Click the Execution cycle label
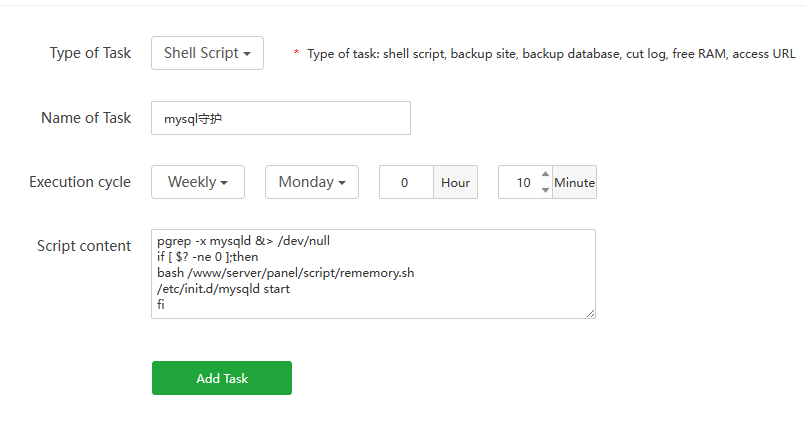 click(x=80, y=182)
